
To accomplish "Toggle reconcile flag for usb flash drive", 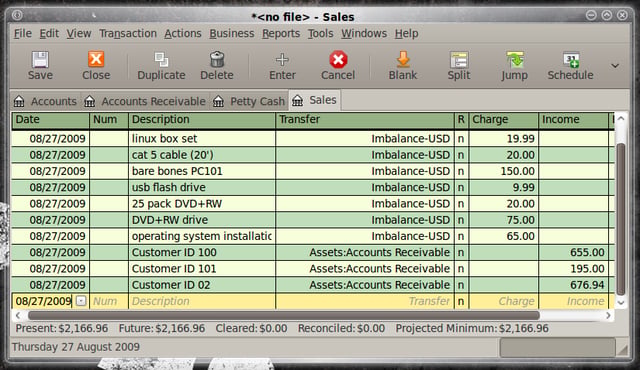I will click(461, 187).
